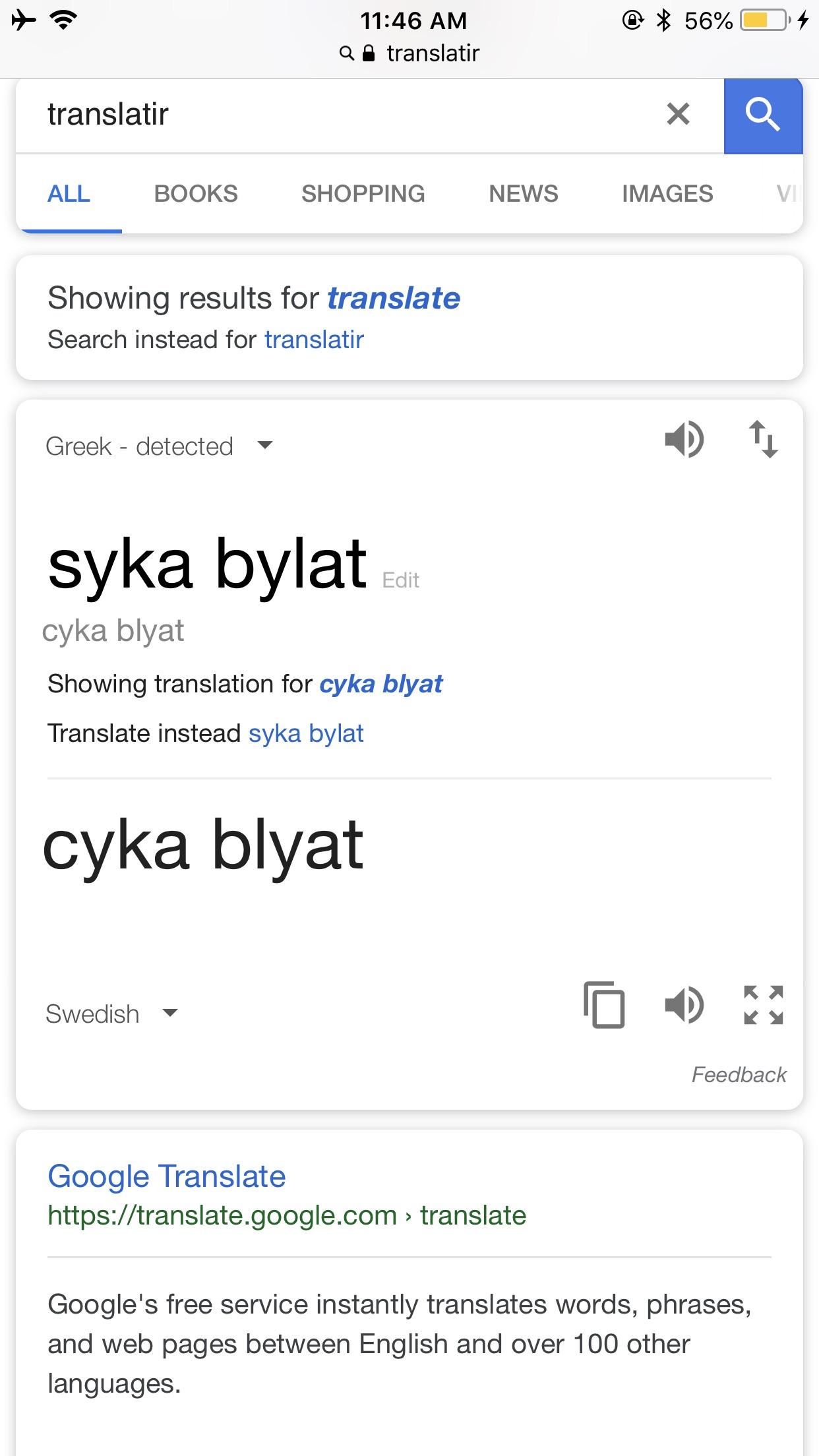The image size is (819, 1456).
Task: Copy the translated text
Action: (604, 1005)
